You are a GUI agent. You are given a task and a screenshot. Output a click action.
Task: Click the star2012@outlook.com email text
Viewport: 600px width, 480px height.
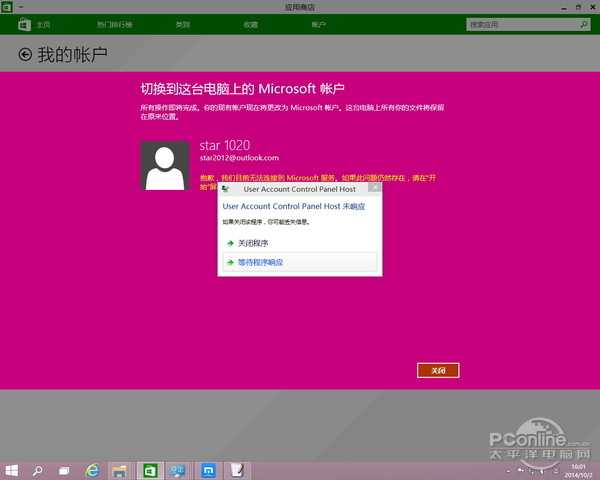239,158
